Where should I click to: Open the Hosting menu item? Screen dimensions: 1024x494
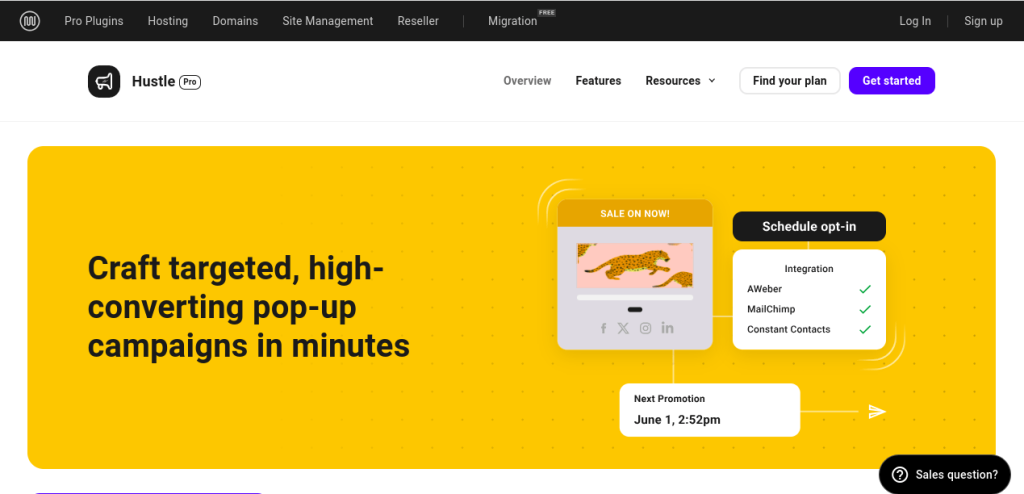tap(168, 21)
